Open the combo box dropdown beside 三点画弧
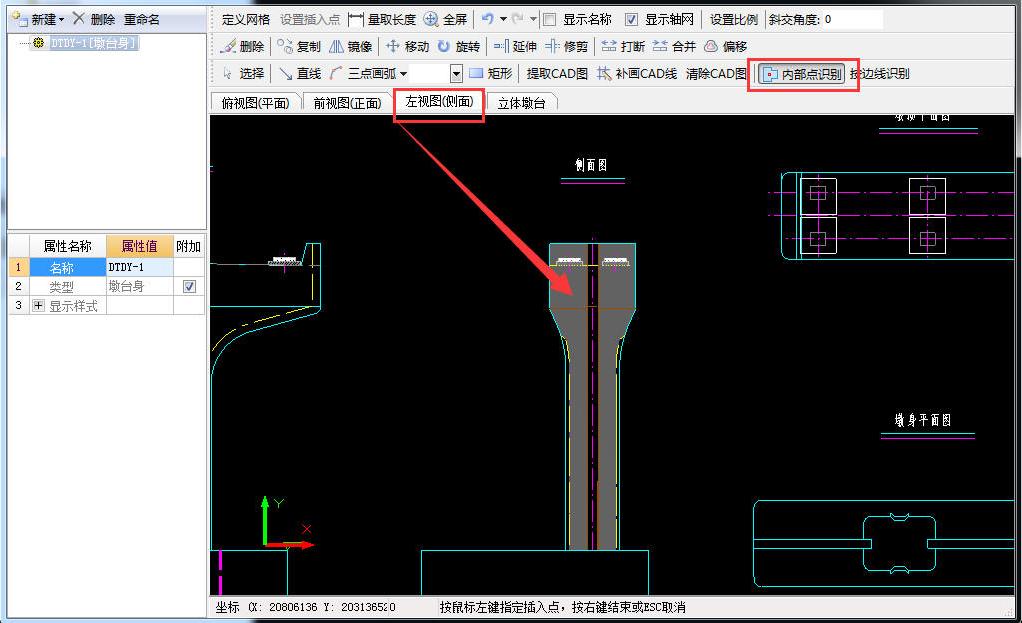1022x623 pixels. [456, 73]
